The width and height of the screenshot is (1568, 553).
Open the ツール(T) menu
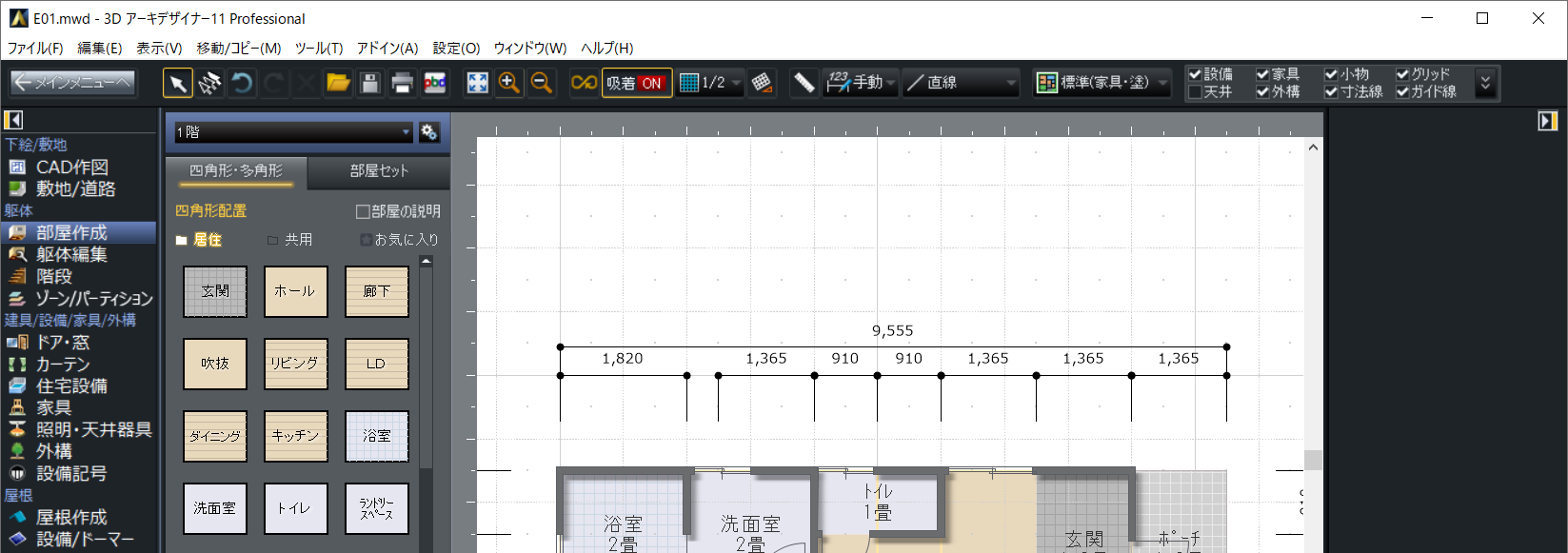[x=318, y=48]
